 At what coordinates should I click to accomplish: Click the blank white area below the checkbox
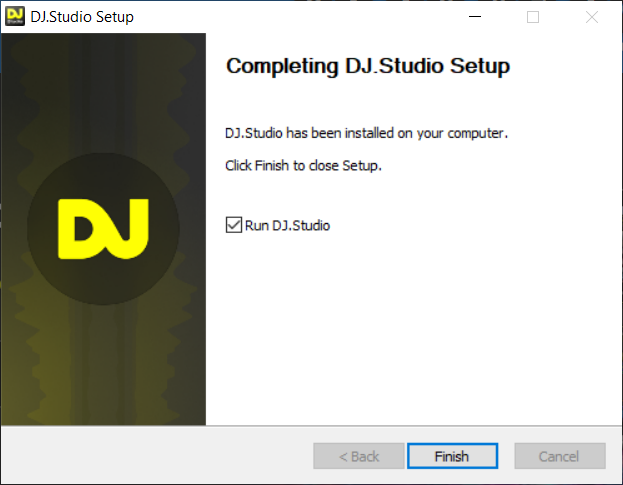[x=413, y=330]
